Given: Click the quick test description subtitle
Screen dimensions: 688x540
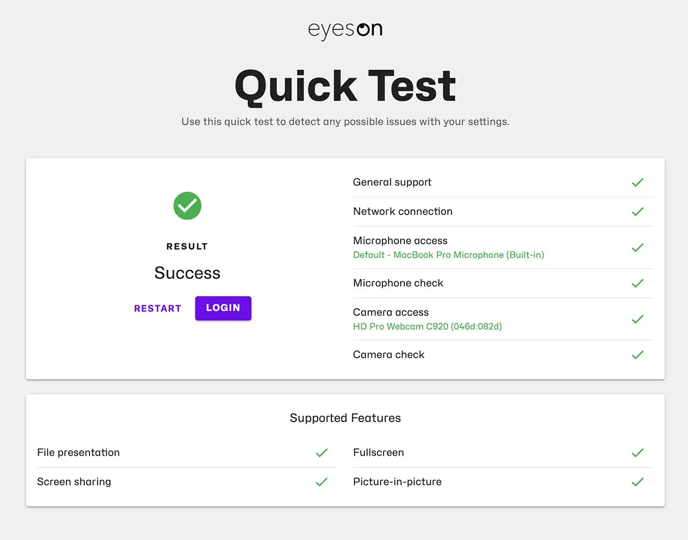Looking at the screenshot, I should click(x=345, y=122).
